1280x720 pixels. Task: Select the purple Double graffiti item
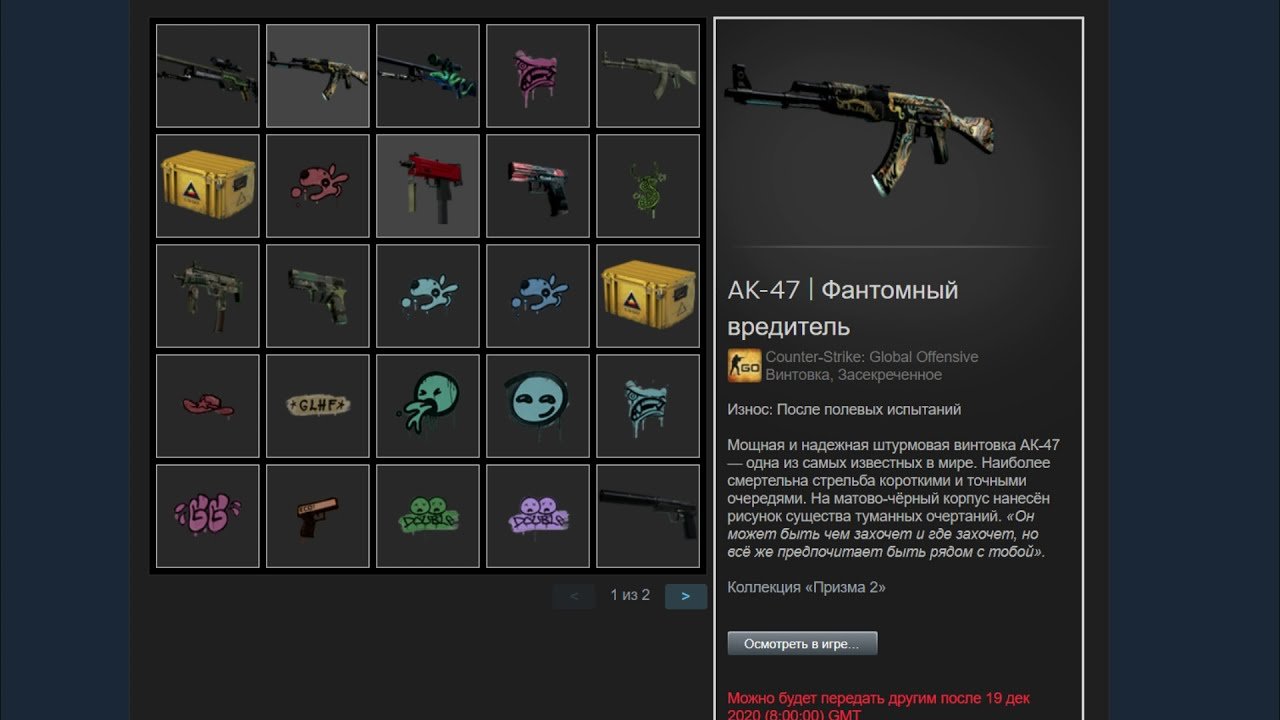[x=538, y=516]
